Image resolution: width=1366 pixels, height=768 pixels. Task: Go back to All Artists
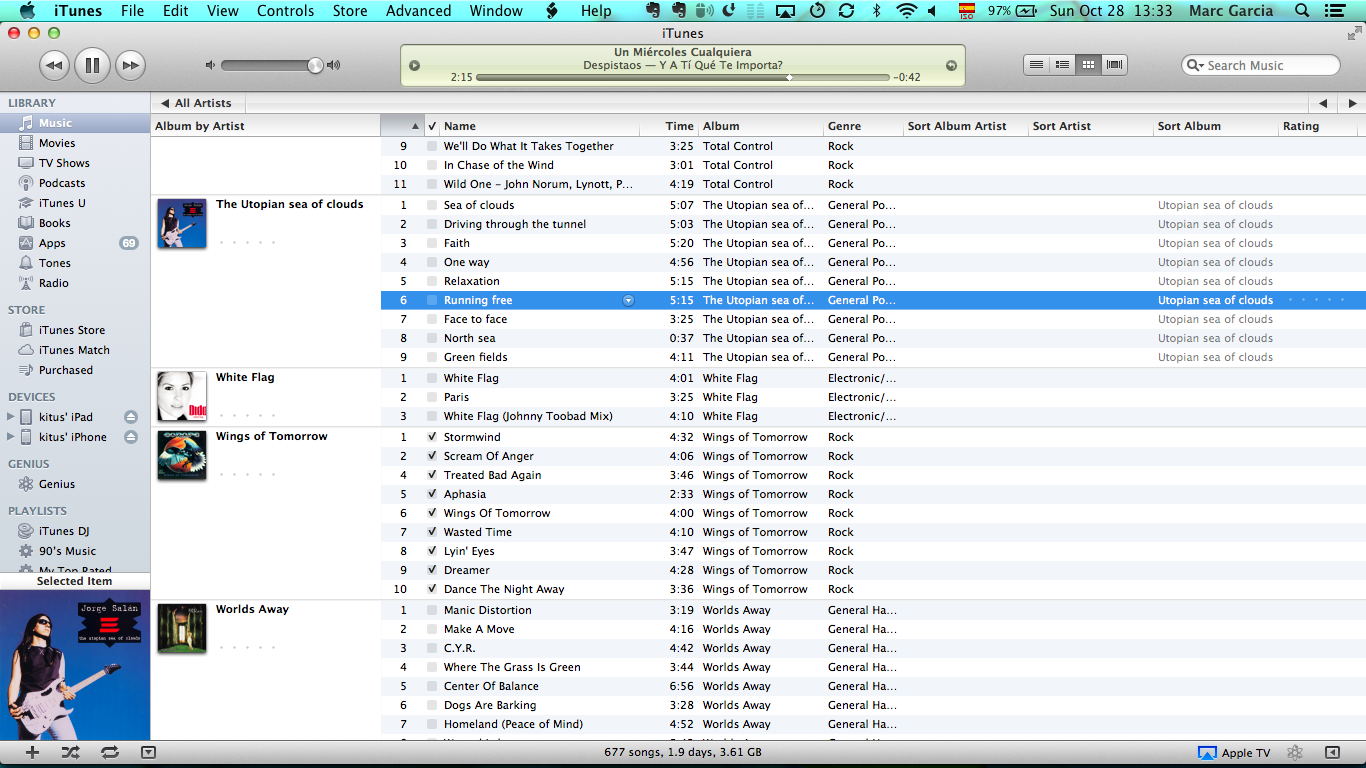coord(196,103)
